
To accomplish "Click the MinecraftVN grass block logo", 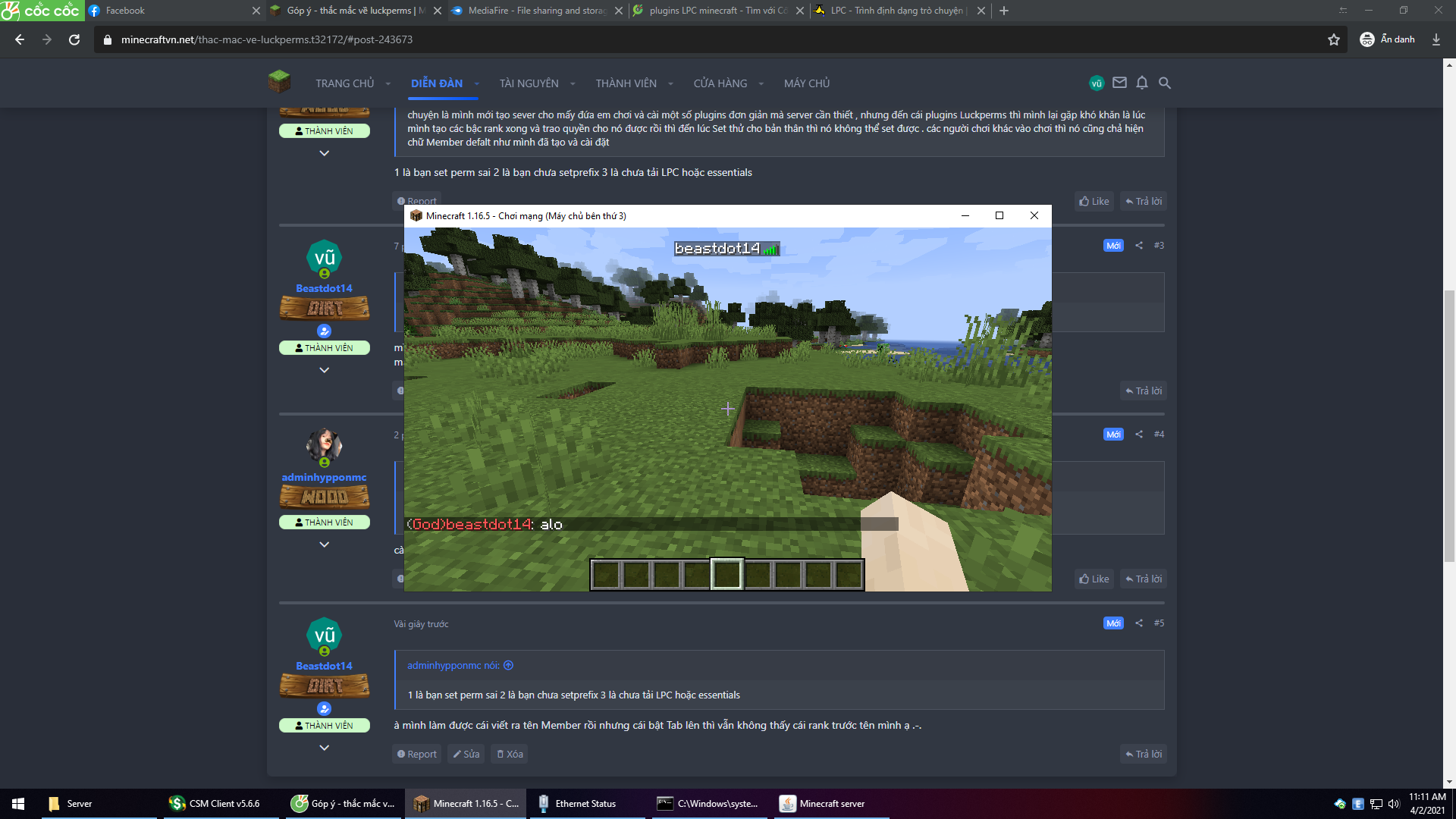I will point(279,82).
